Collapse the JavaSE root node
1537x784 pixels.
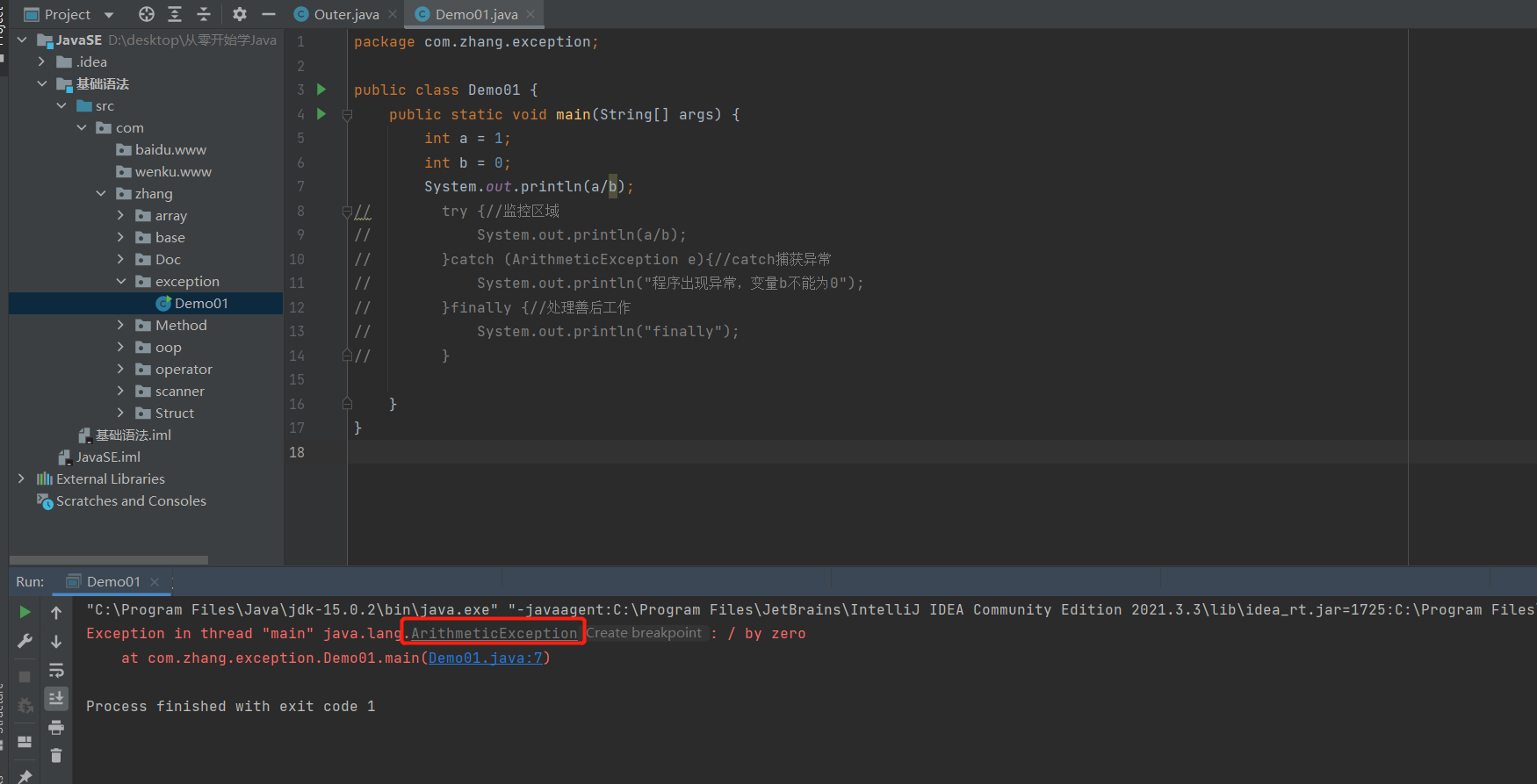[22, 40]
